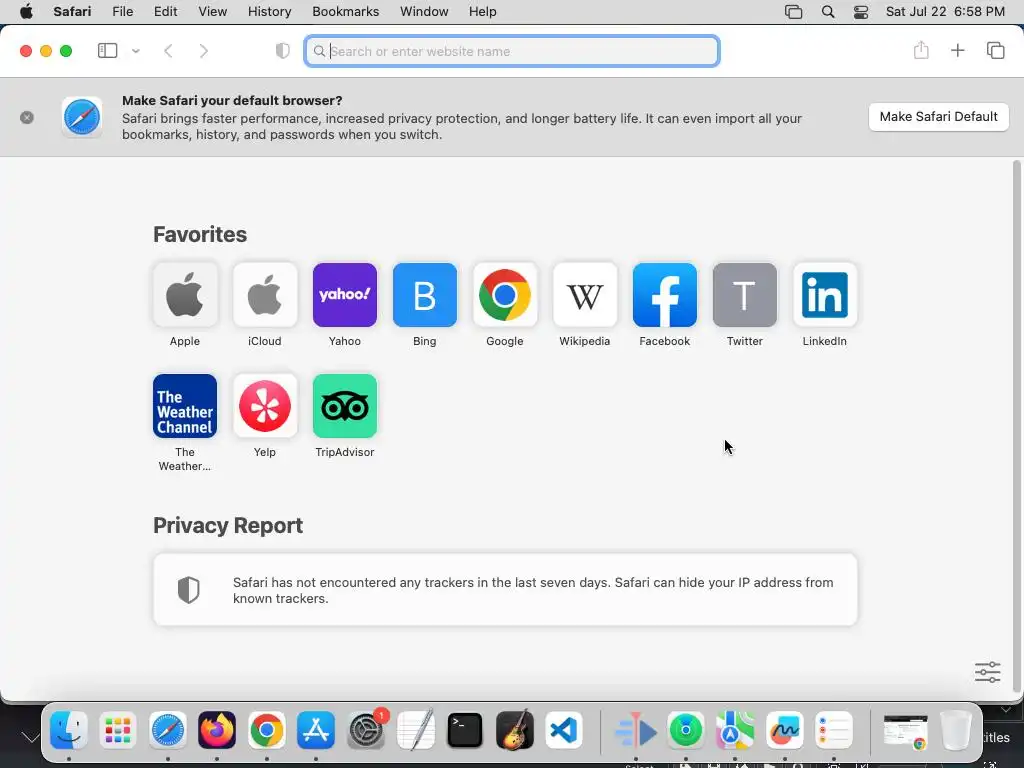The width and height of the screenshot is (1024, 768).
Task: Open the Help menu
Action: [x=483, y=12]
